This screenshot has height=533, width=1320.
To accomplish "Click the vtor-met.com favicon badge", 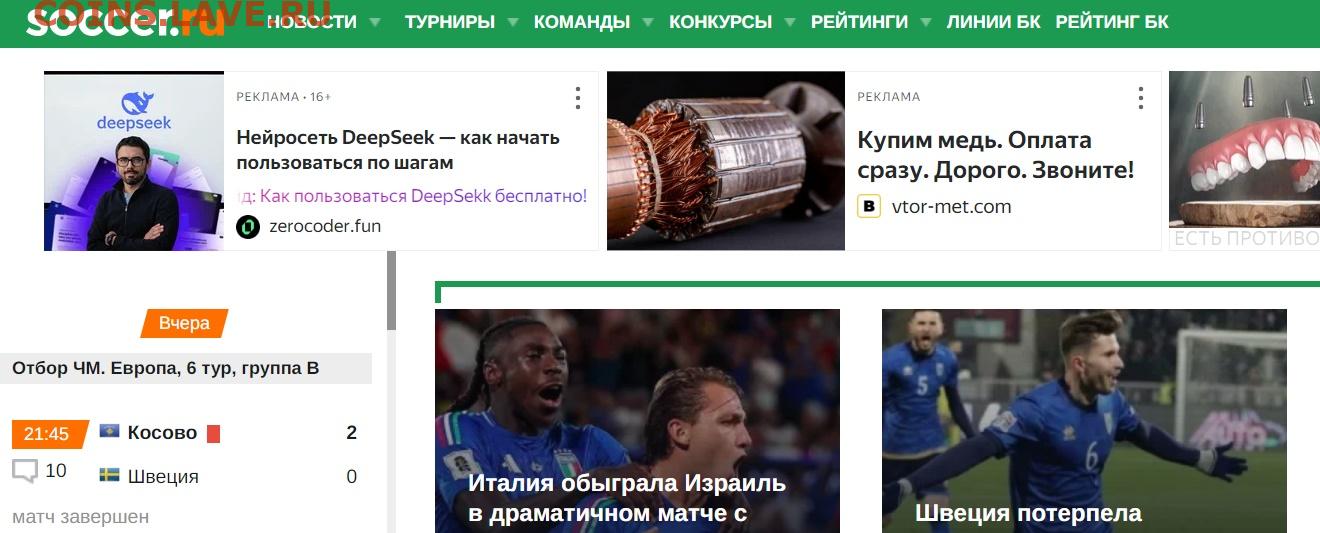I will (869, 207).
